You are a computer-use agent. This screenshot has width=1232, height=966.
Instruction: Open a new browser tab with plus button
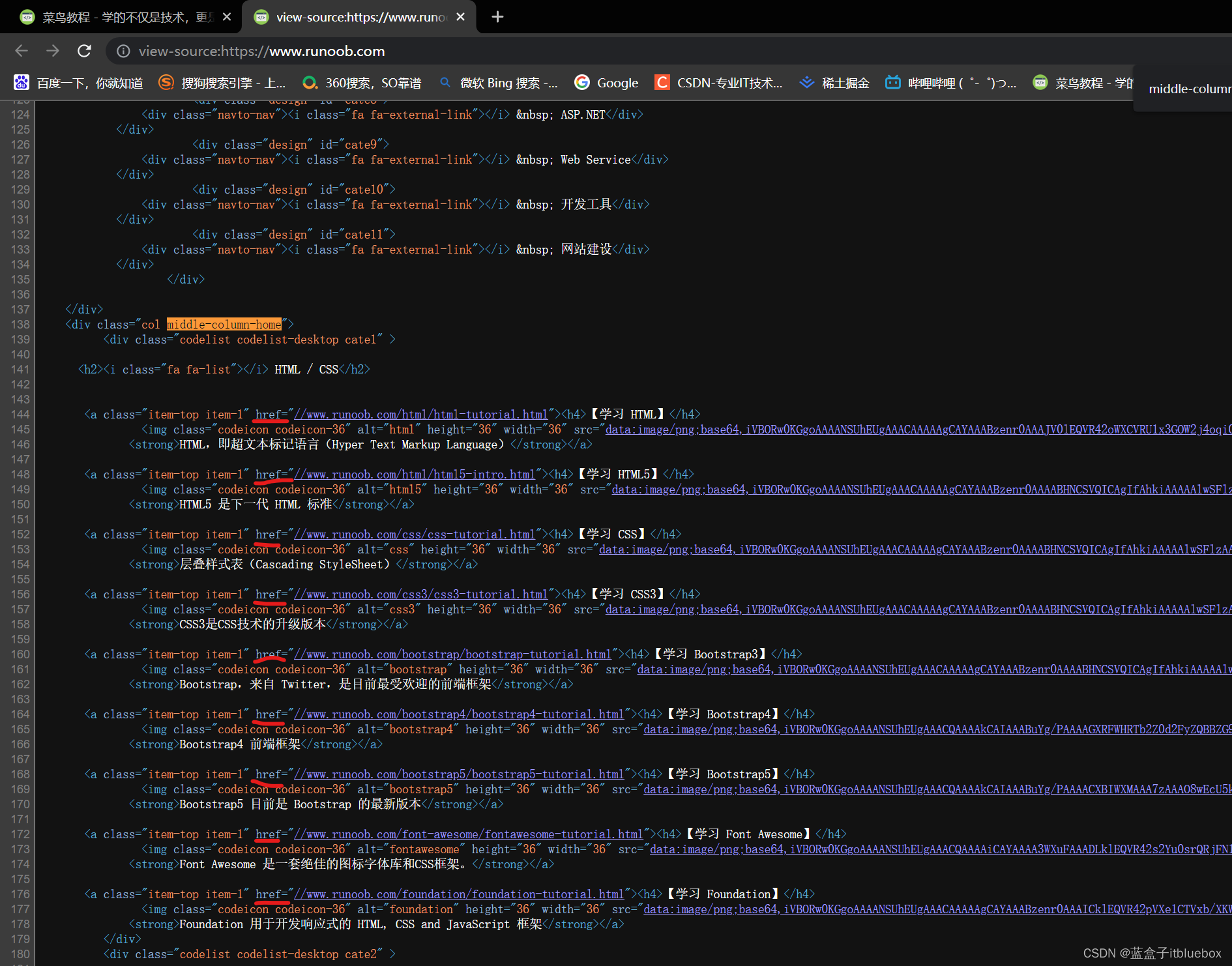[x=497, y=17]
